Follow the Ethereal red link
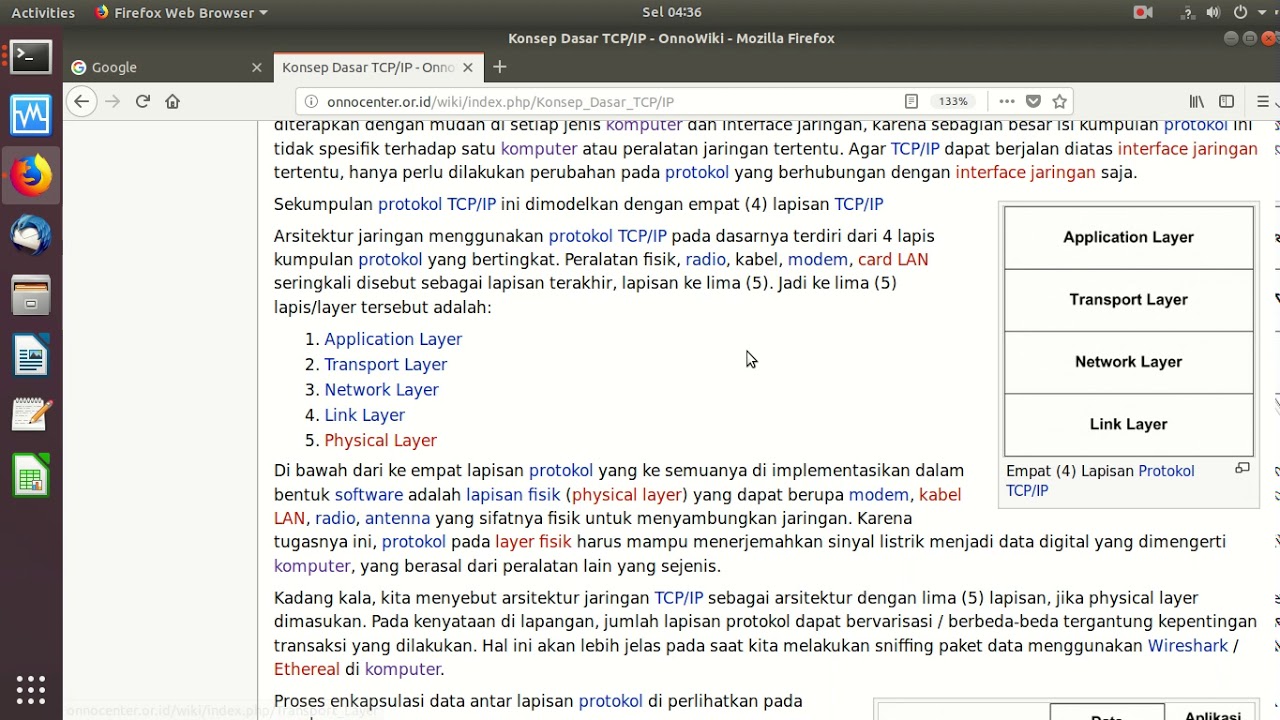This screenshot has height=720, width=1280. 307,670
